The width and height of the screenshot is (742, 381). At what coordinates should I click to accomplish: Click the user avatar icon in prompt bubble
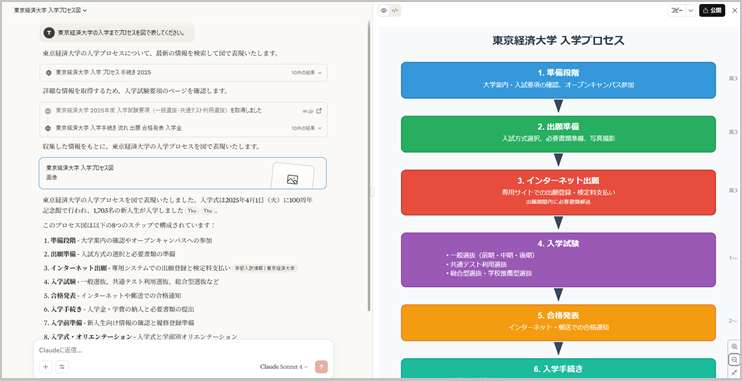click(49, 33)
